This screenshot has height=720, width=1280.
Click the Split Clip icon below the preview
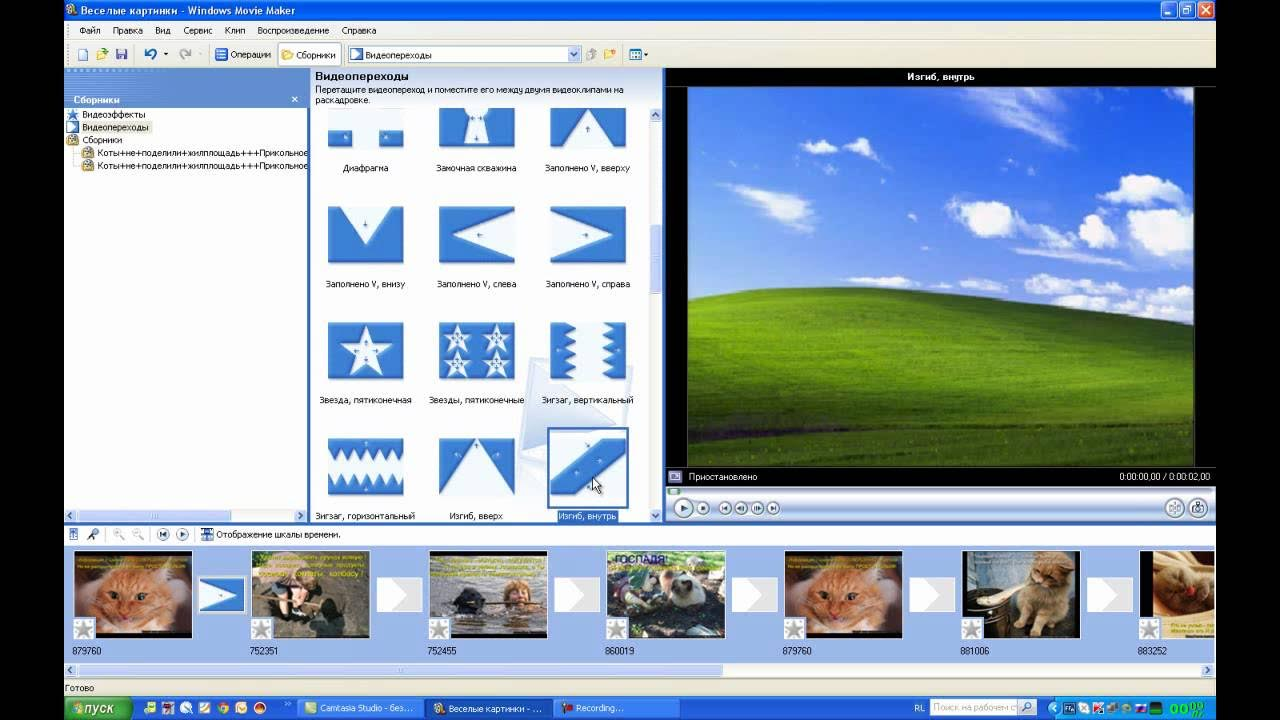point(1175,508)
